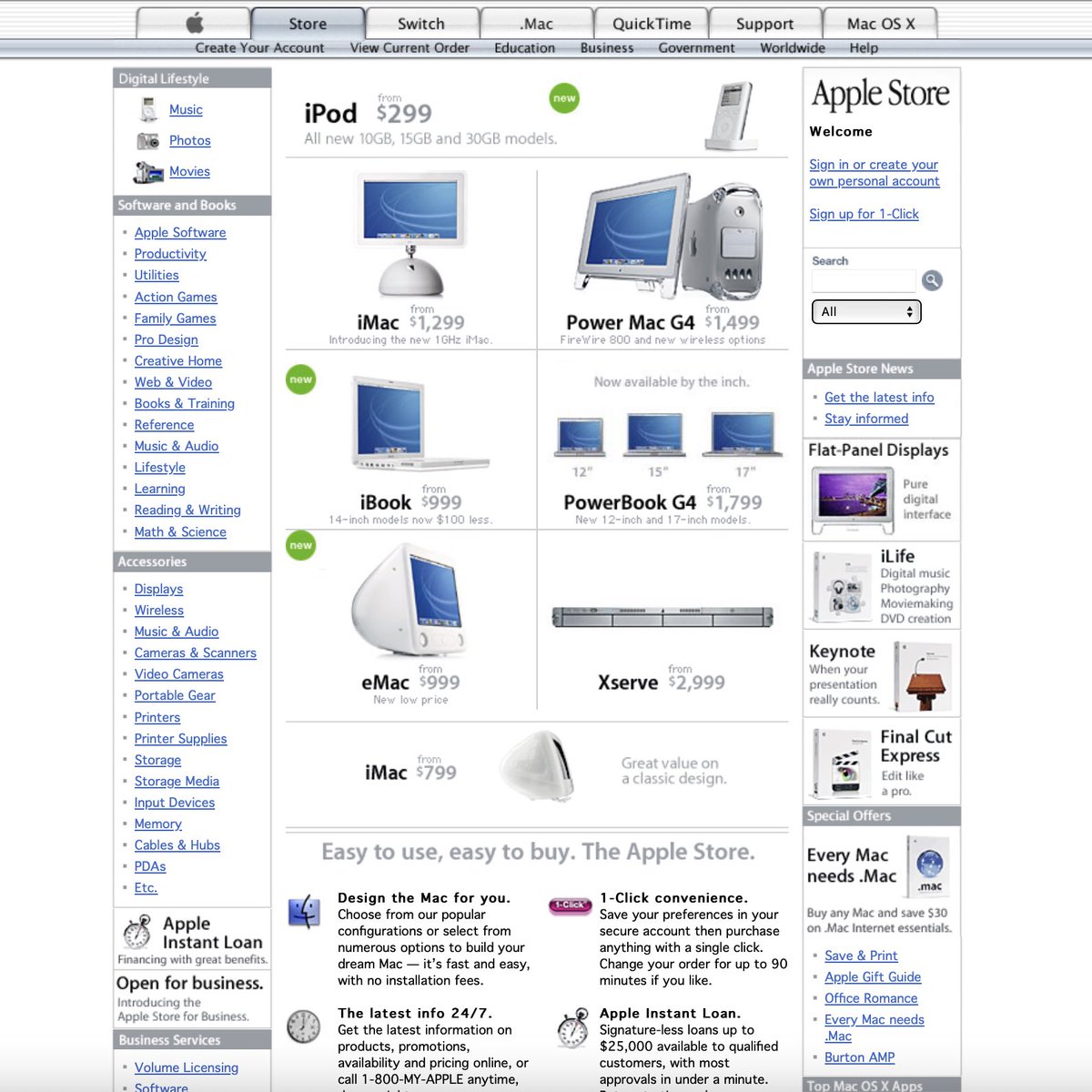This screenshot has height=1092, width=1092.
Task: Click the Burton AMP link
Action: (x=859, y=1057)
